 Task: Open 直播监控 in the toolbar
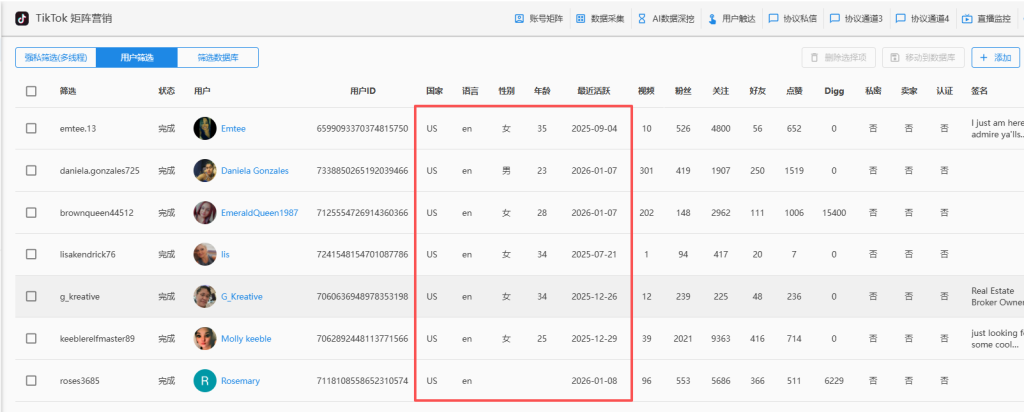coord(986,19)
